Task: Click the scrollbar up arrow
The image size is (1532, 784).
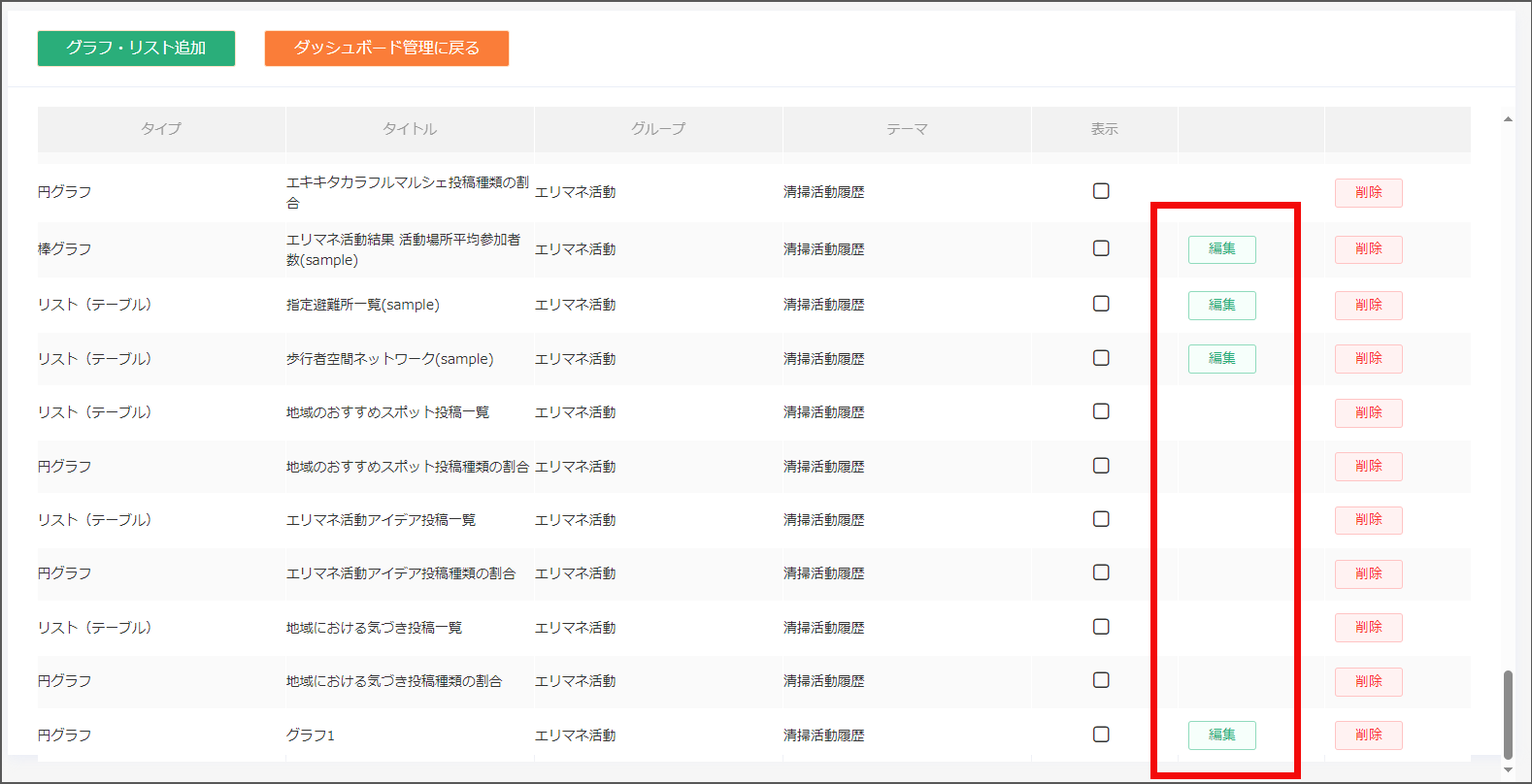Action: tap(1508, 119)
